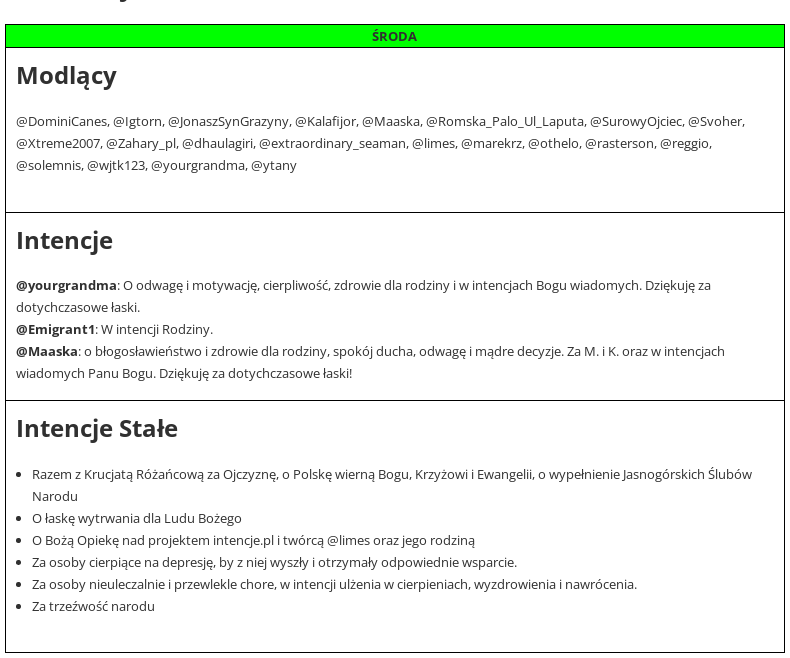Image resolution: width=790 pixels, height=658 pixels.
Task: Click the green ŚRODA day header
Action: (394, 36)
